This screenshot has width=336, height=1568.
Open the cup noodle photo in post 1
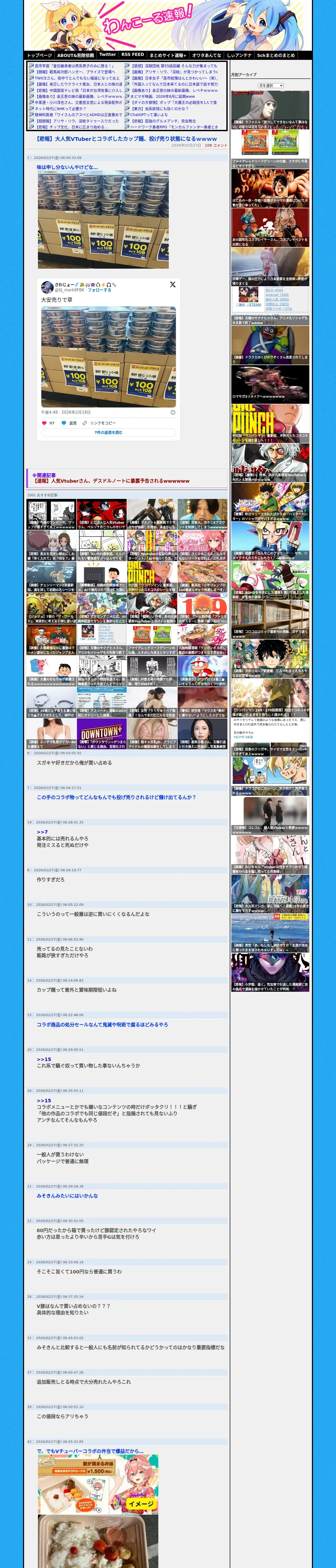(103, 220)
